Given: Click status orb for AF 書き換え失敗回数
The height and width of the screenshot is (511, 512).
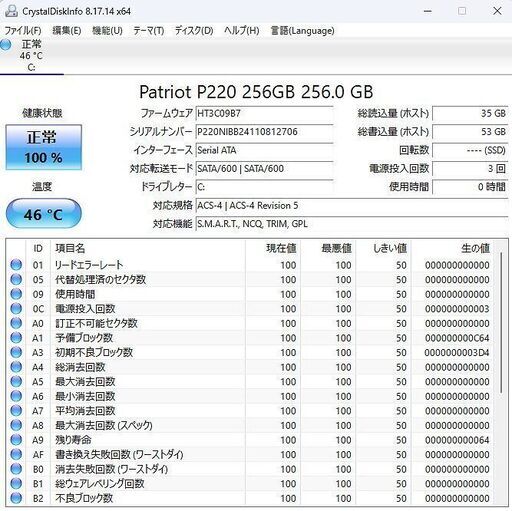Looking at the screenshot, I should [16, 454].
